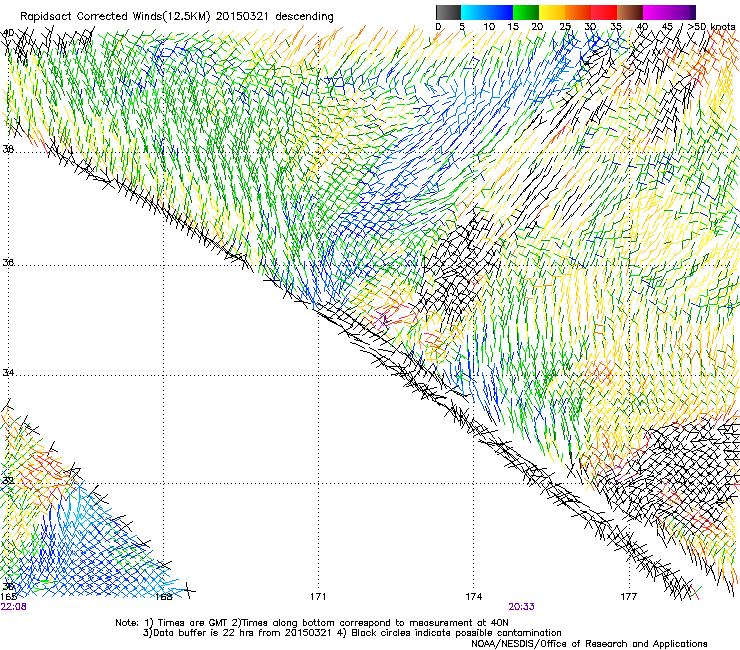
Task: Click the purple time stamp '22:08'
Action: point(14,607)
